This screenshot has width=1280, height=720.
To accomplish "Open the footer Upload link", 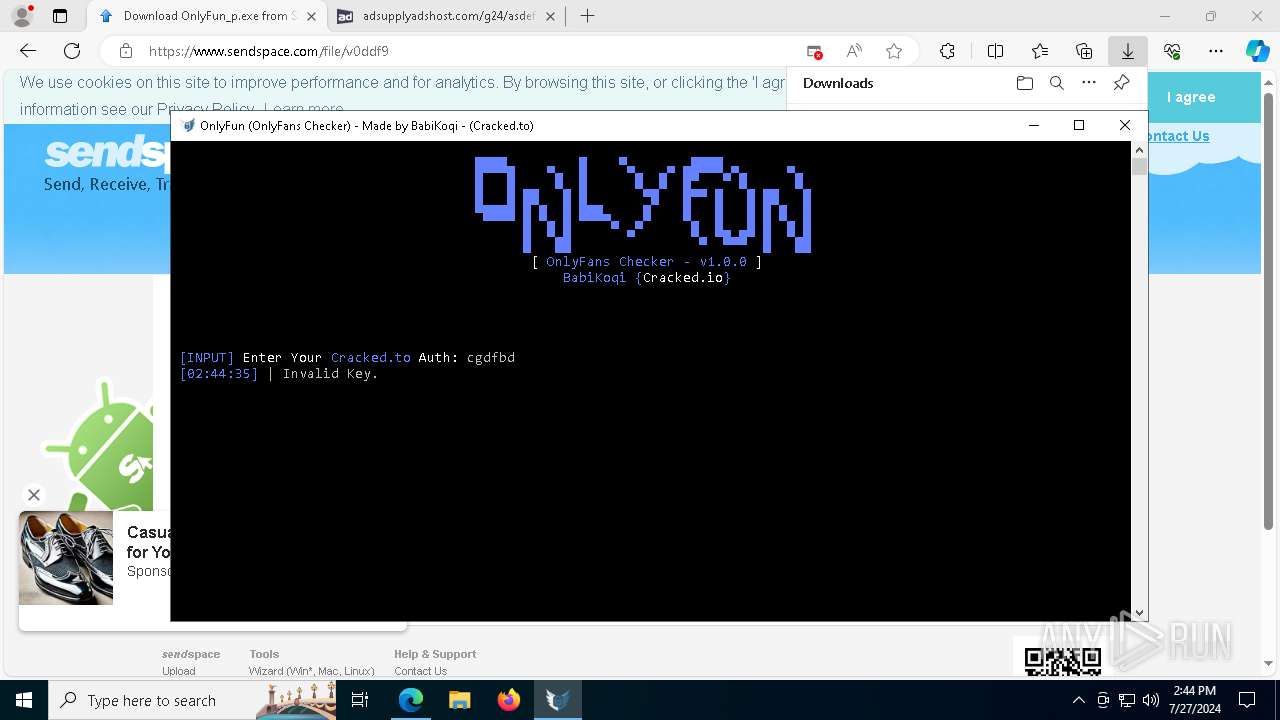I will [179, 671].
